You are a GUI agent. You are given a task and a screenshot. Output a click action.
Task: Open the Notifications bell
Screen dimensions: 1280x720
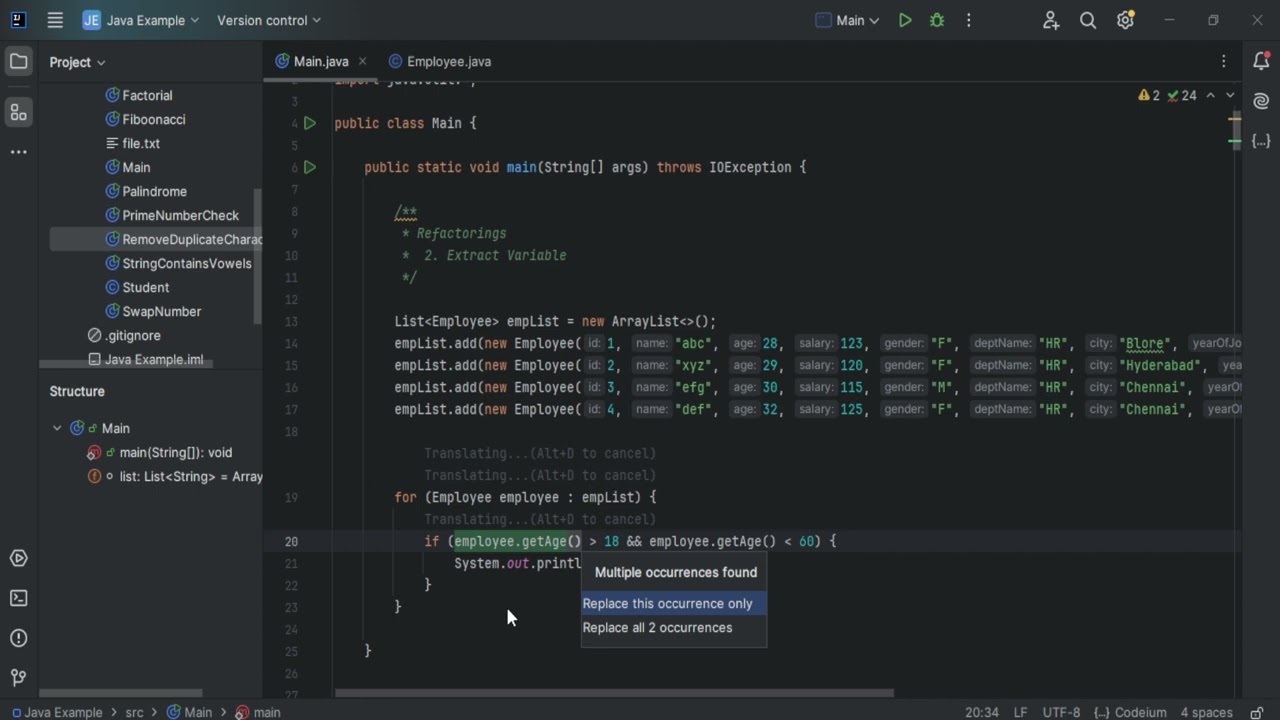tap(1261, 62)
